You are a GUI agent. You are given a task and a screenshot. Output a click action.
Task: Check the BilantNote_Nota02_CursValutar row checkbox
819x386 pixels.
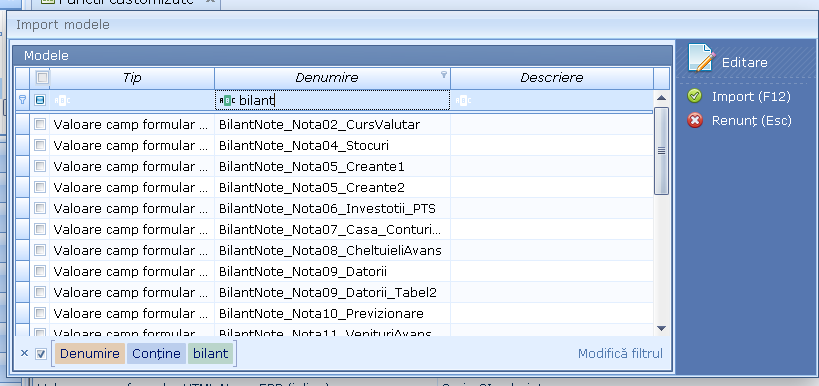[x=40, y=124]
